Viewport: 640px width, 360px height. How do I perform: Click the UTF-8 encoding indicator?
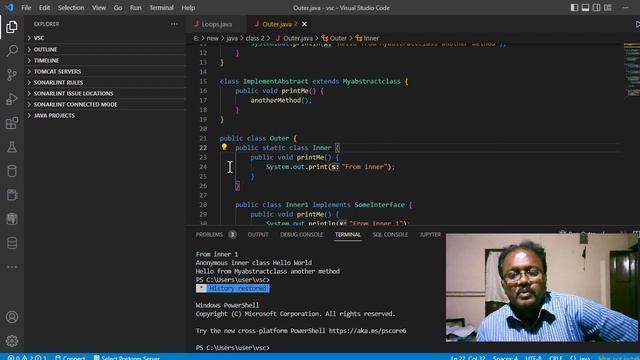point(533,358)
